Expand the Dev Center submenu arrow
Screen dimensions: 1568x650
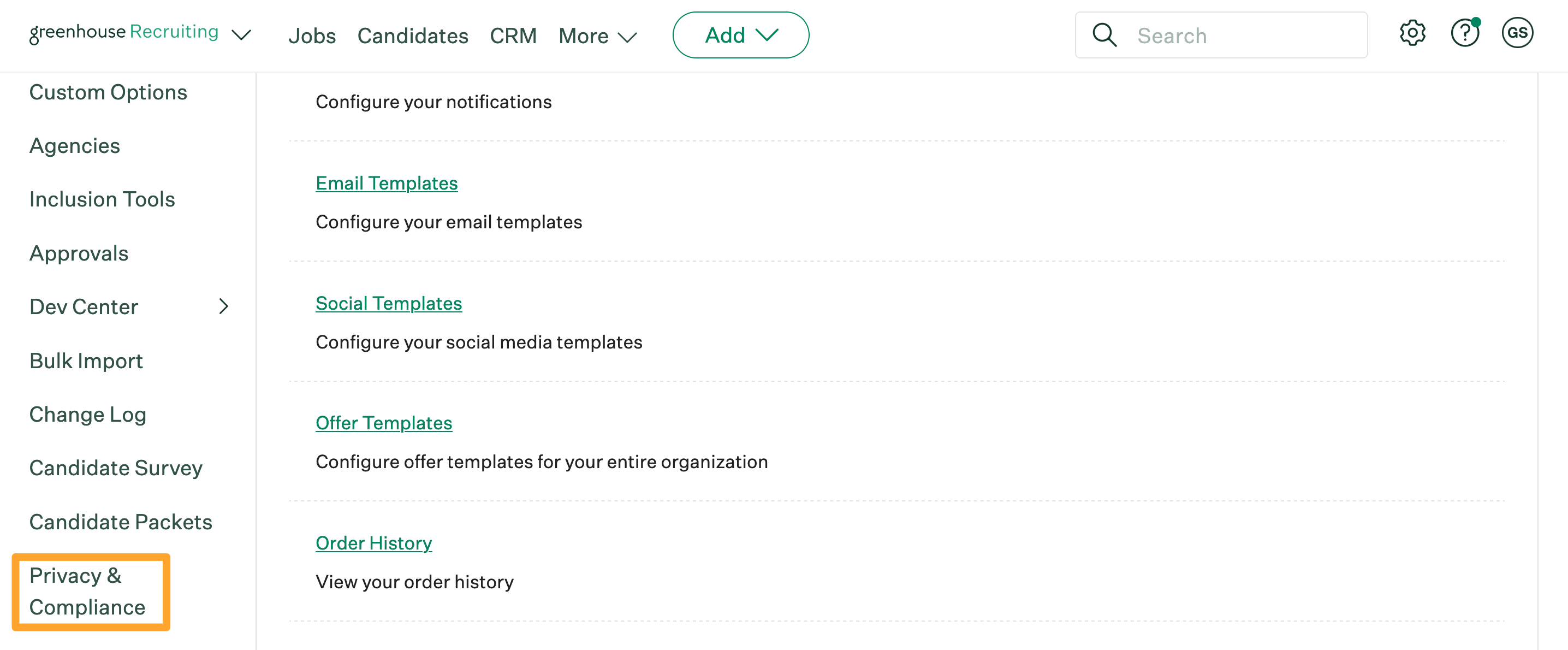223,306
